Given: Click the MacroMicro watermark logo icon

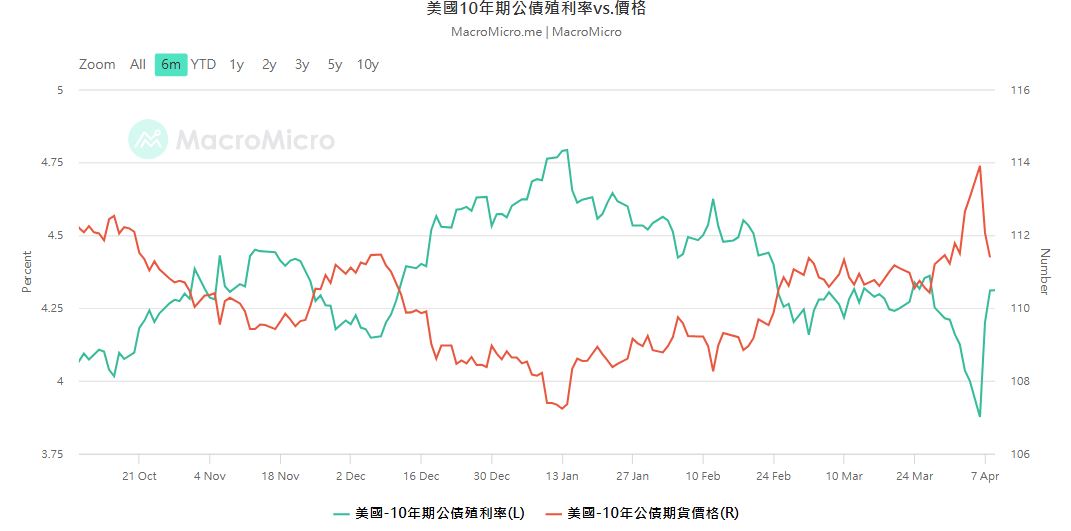Looking at the screenshot, I should click(x=148, y=139).
